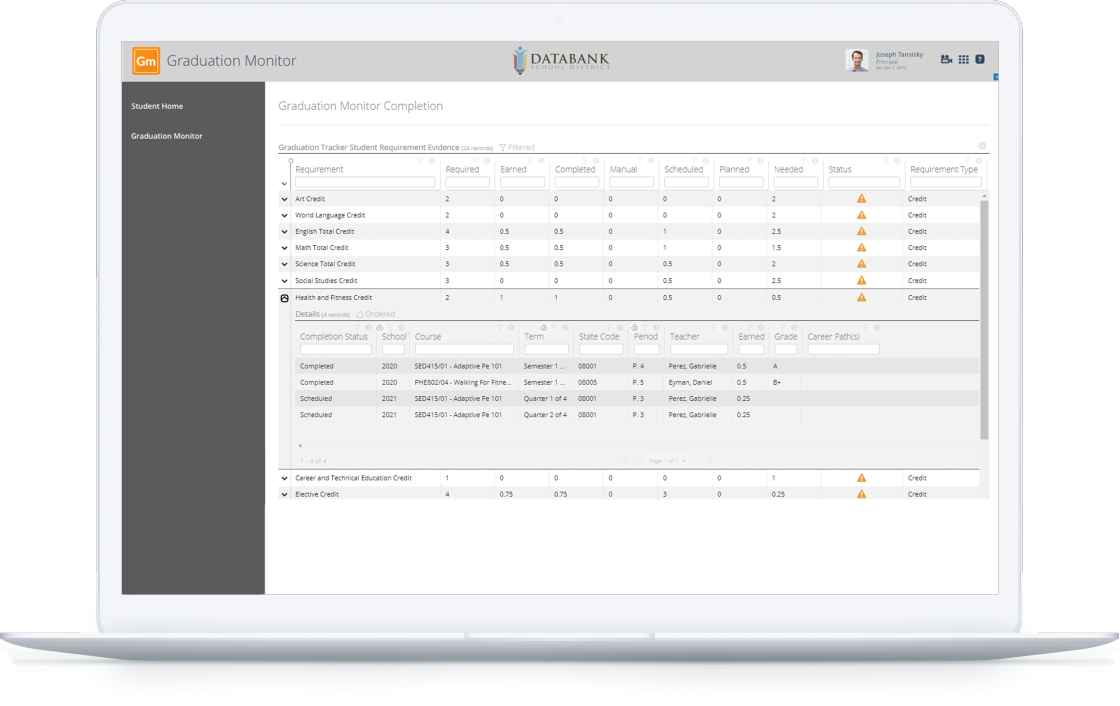Open the grid settings gear icon

(981, 146)
